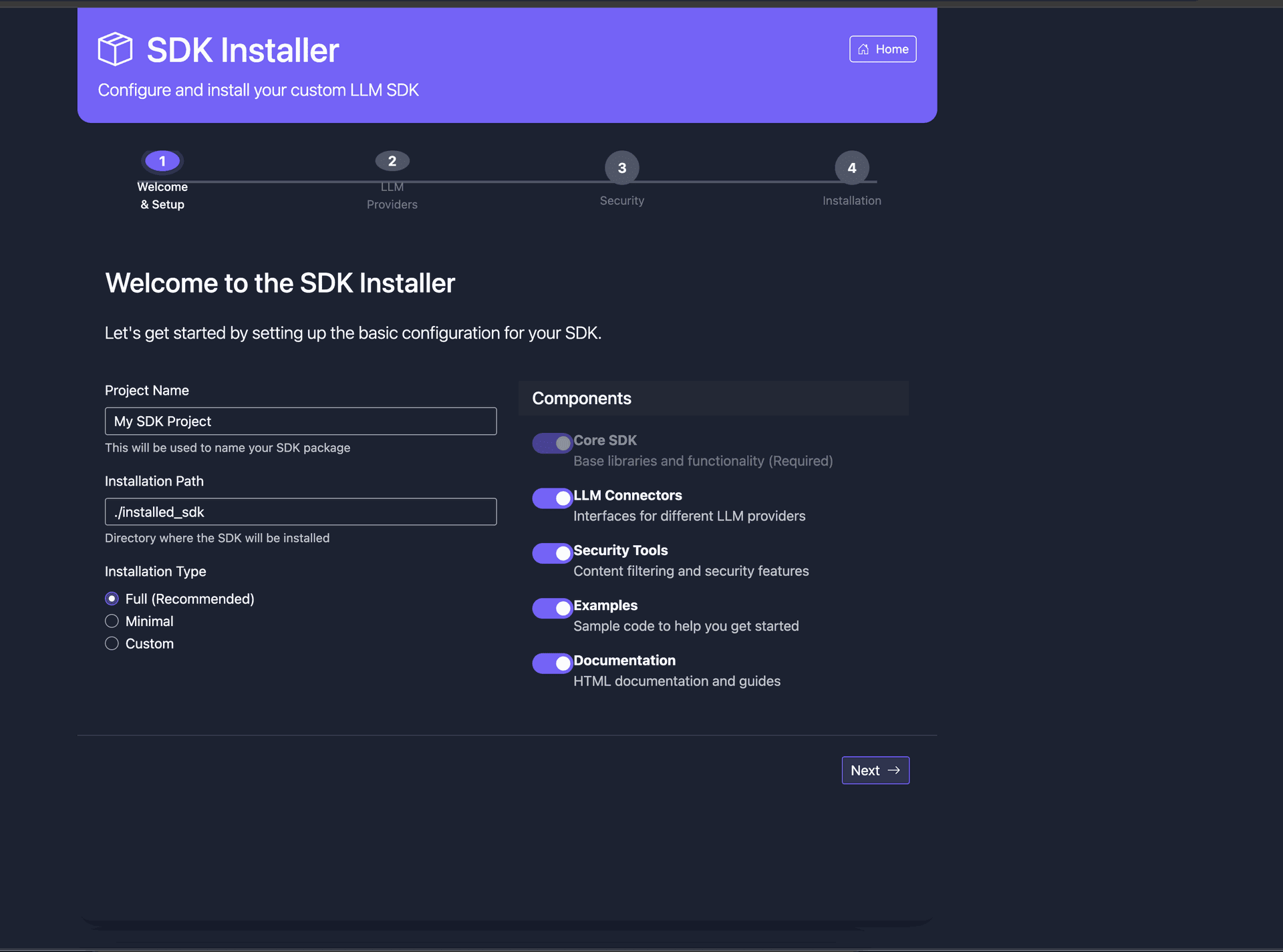
Task: Focus the Installation Path input box
Action: 301,512
